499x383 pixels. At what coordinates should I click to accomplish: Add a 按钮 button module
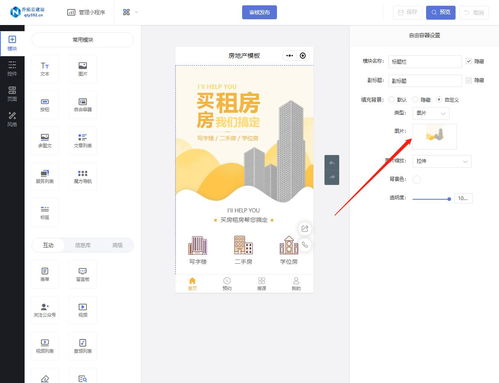45,105
